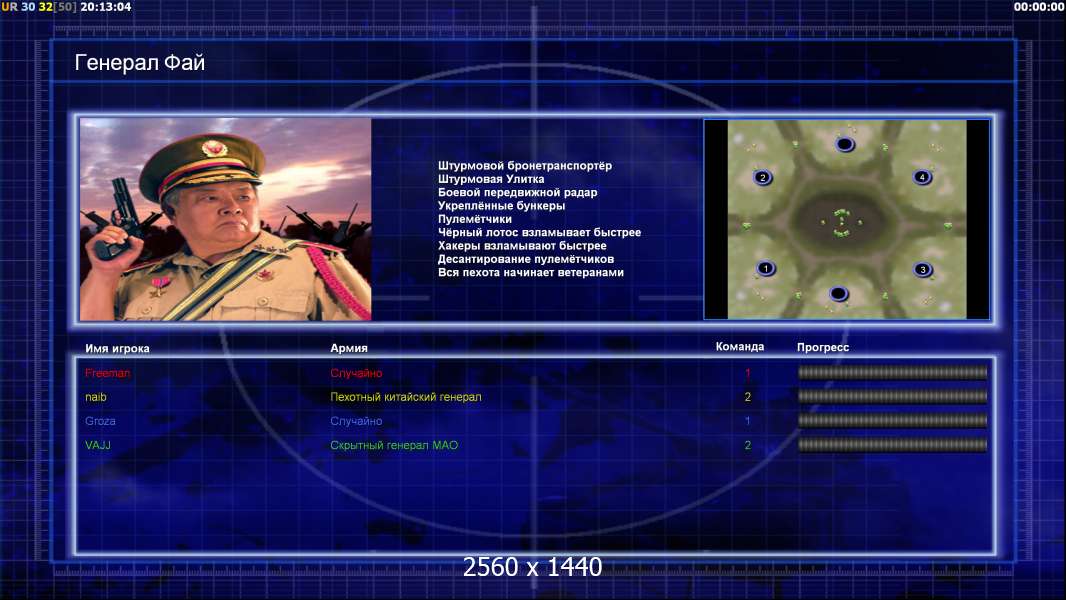Click 'Вся пехота начинает ветеранами' line
This screenshot has height=600, width=1066.
click(x=530, y=272)
